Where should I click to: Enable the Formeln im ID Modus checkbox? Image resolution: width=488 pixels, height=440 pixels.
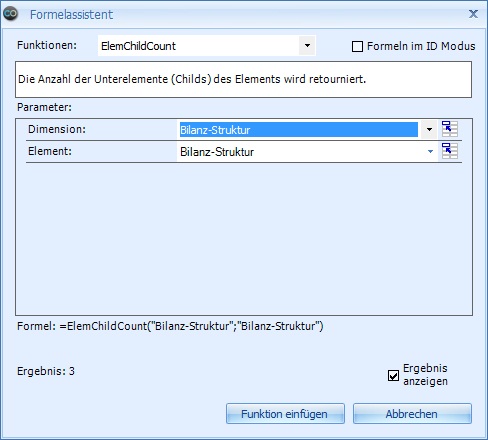pos(357,46)
